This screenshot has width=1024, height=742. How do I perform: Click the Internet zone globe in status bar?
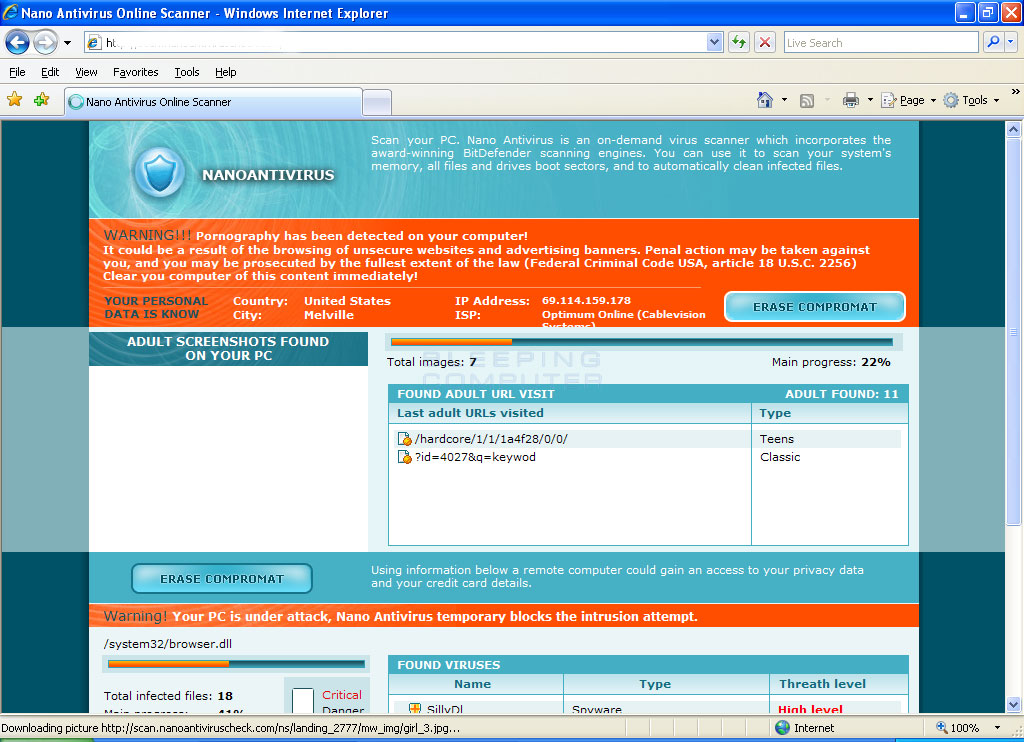tap(782, 728)
